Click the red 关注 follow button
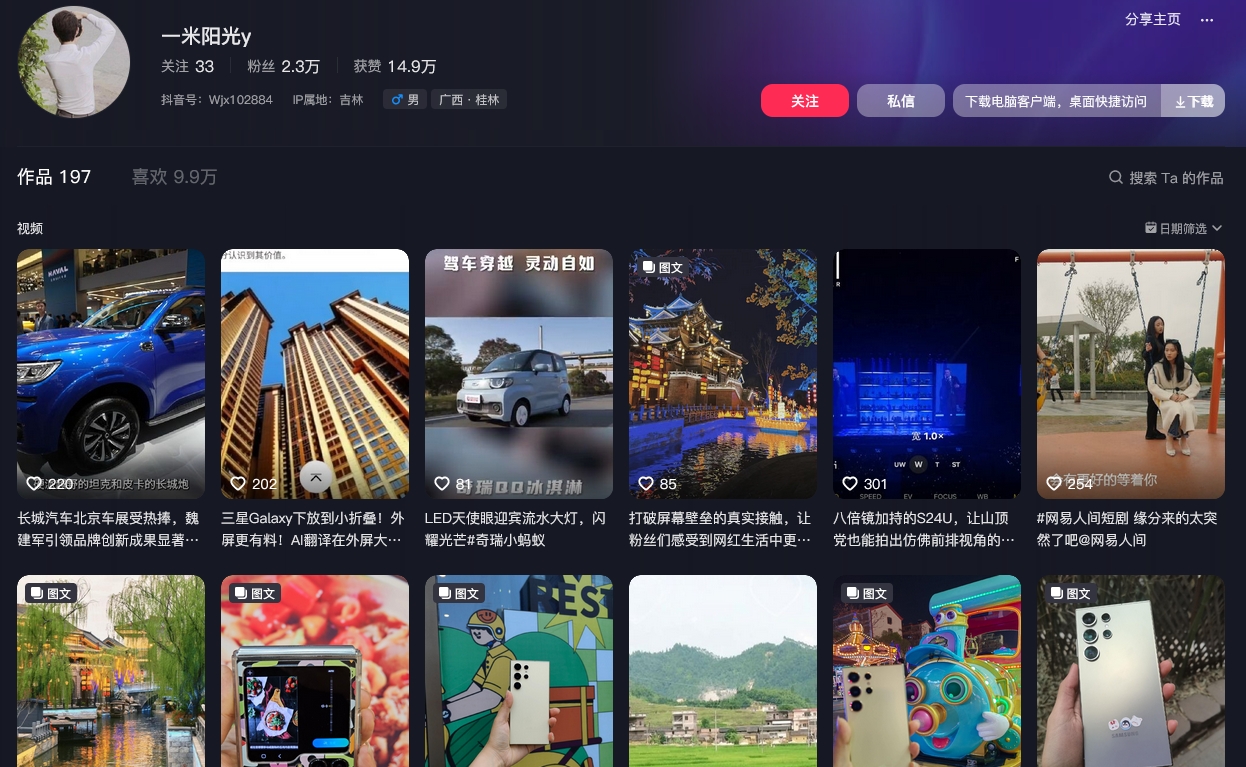Screen dimensions: 1246x767 click(x=805, y=101)
